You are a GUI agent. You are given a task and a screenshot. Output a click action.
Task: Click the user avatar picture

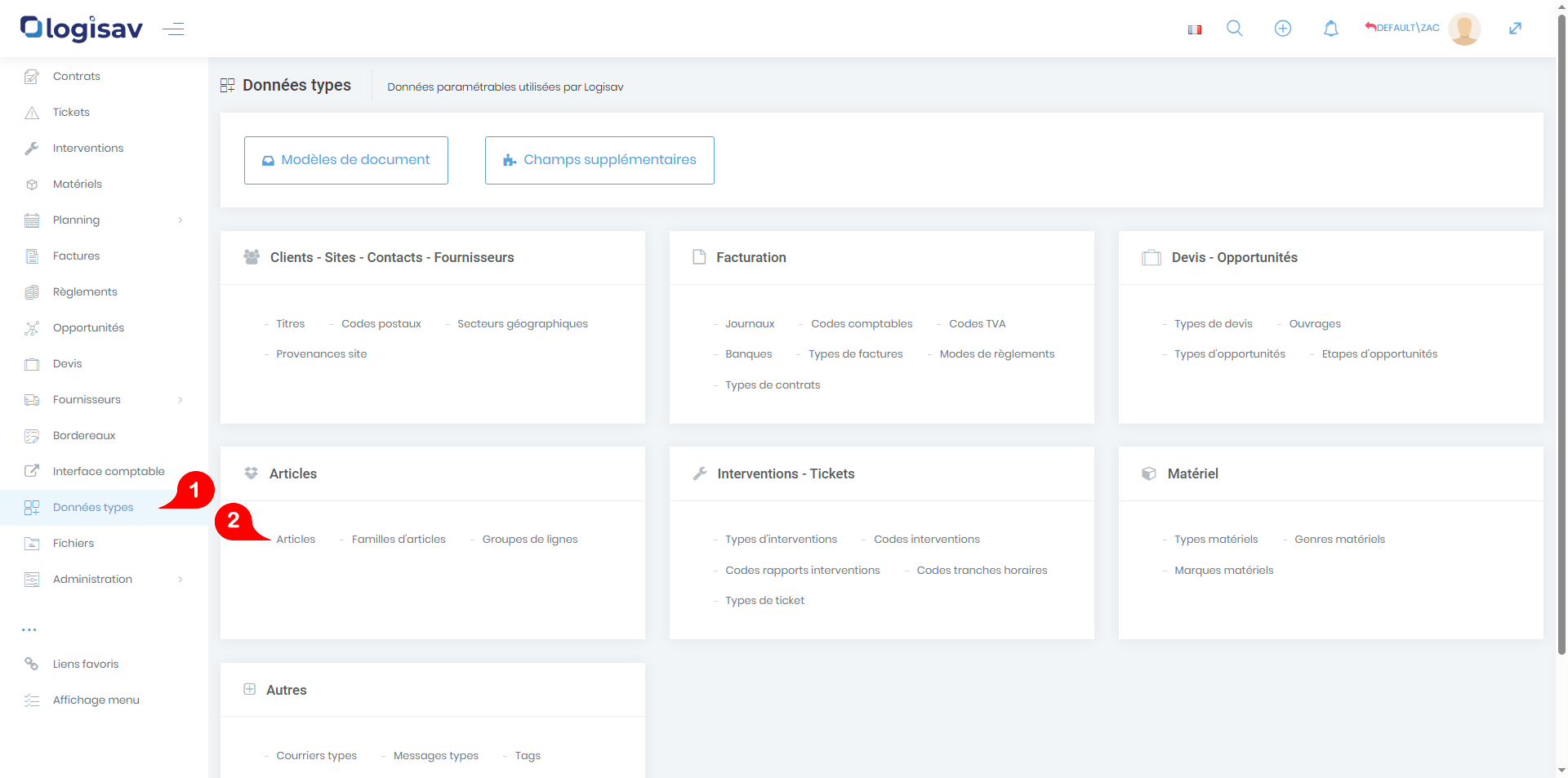pos(1463,29)
